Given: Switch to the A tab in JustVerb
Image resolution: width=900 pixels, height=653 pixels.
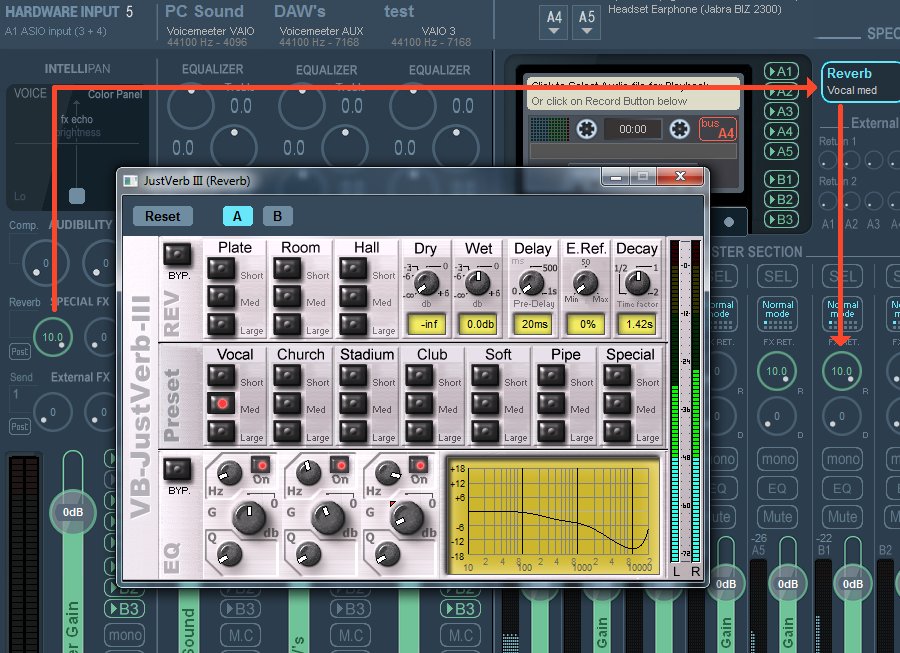Looking at the screenshot, I should pos(238,215).
